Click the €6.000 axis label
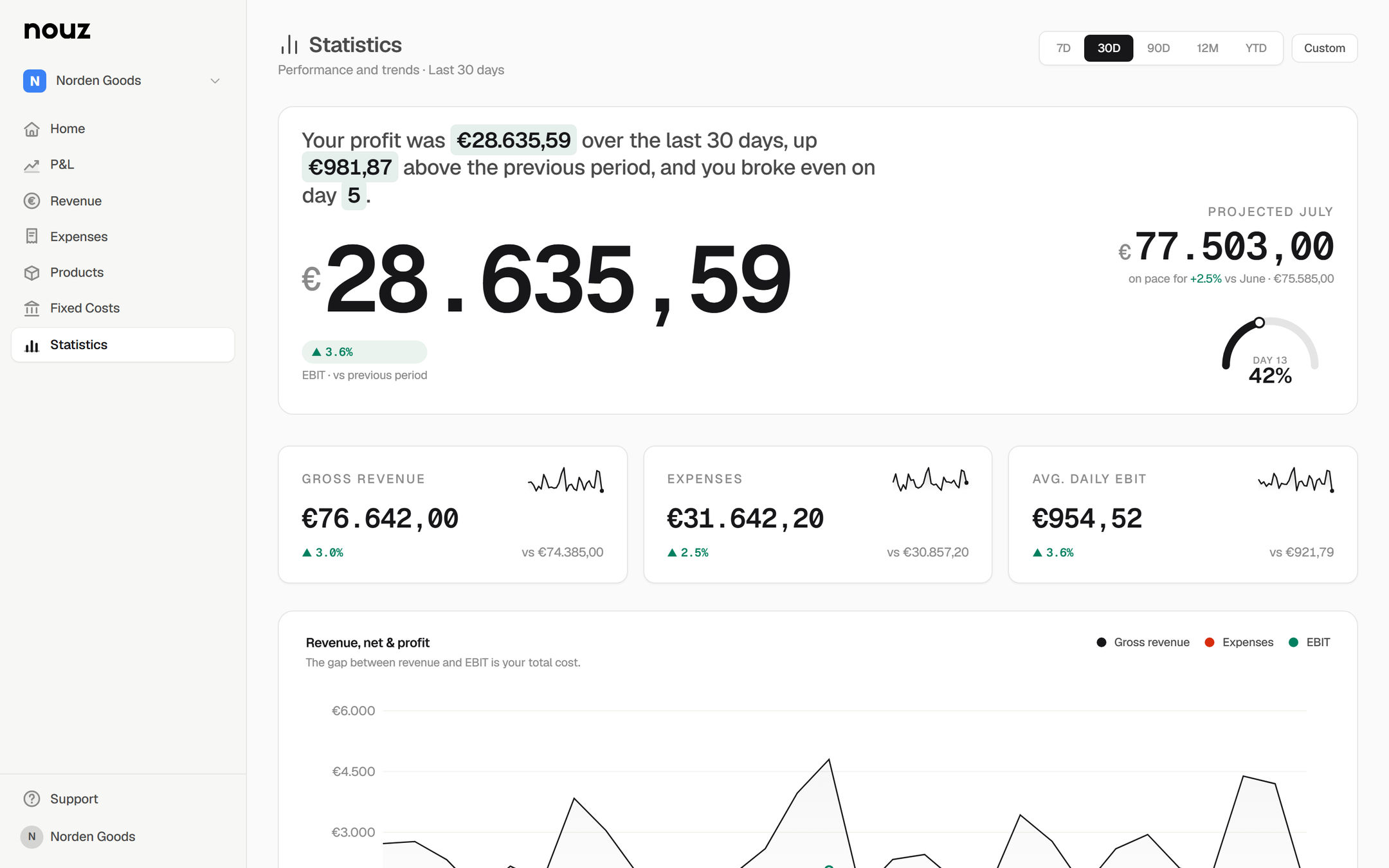The width and height of the screenshot is (1389, 868). pyautogui.click(x=353, y=710)
